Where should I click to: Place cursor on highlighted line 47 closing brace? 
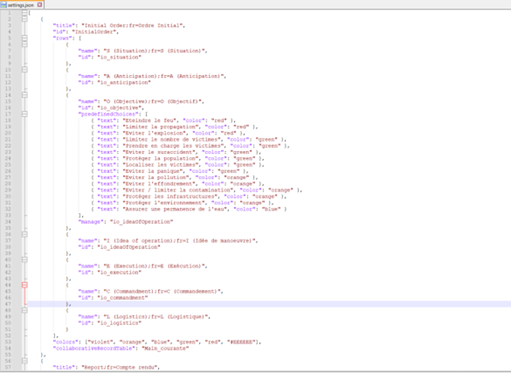68,304
